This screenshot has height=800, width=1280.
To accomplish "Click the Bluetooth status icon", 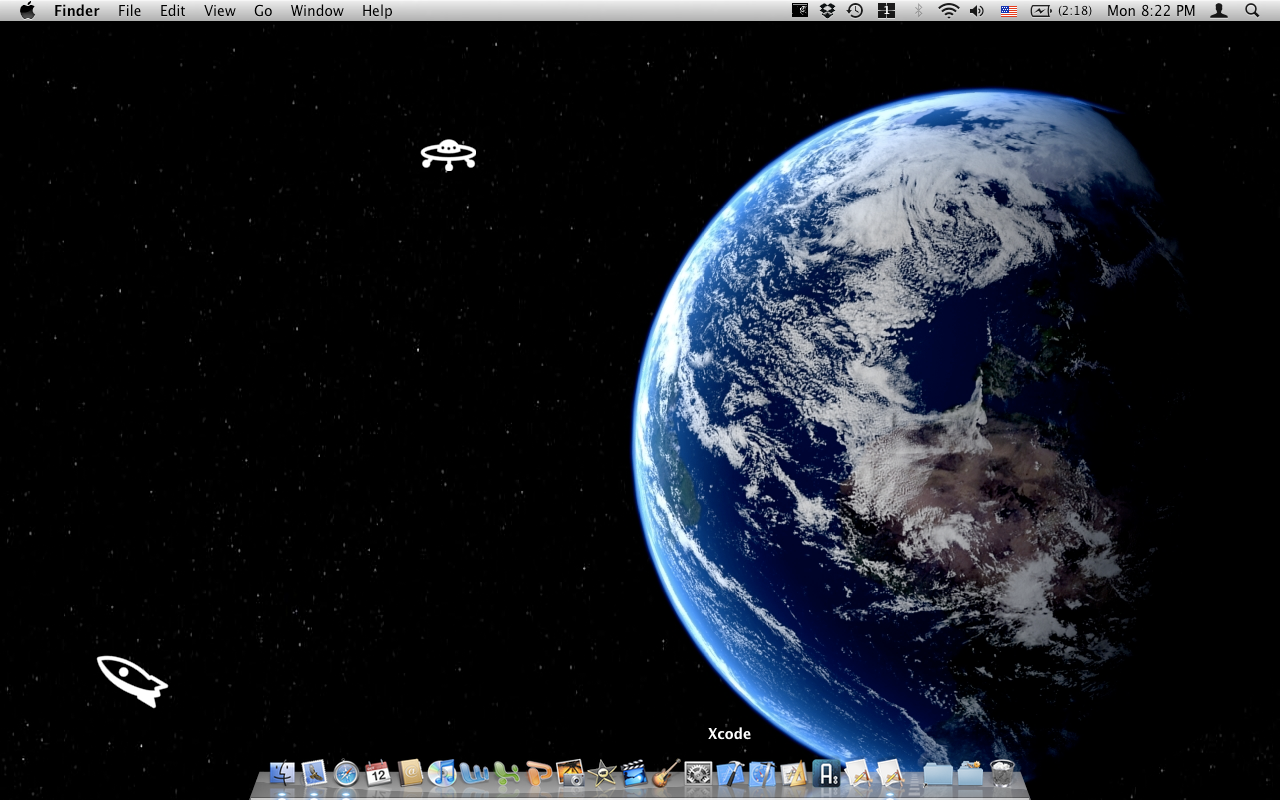I will click(918, 11).
